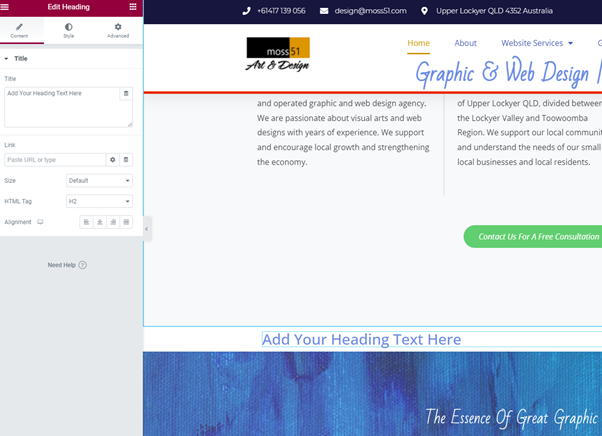Set alignment to left
This screenshot has height=436, width=602.
[86, 222]
